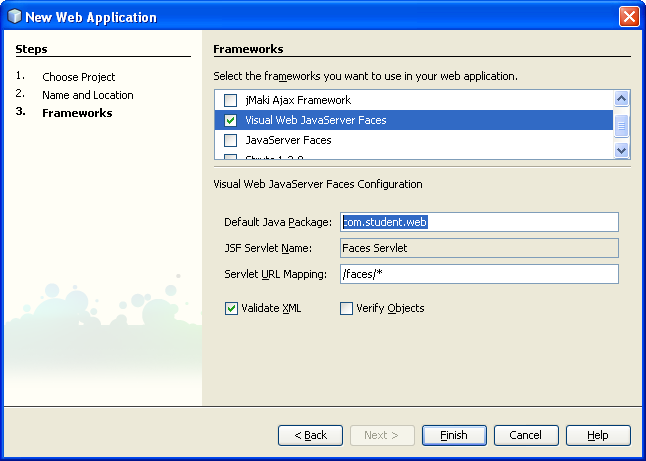Click the Default Java Package field
Image resolution: width=646 pixels, height=461 pixels.
pyautogui.click(x=479, y=222)
